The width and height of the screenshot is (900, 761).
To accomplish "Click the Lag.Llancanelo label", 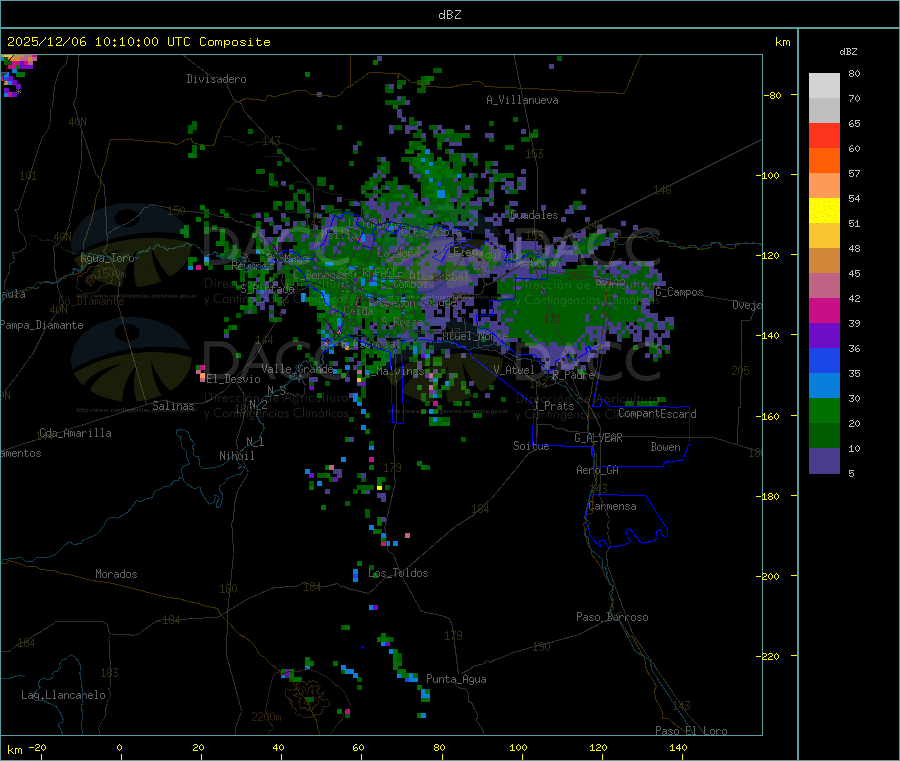I will [64, 695].
